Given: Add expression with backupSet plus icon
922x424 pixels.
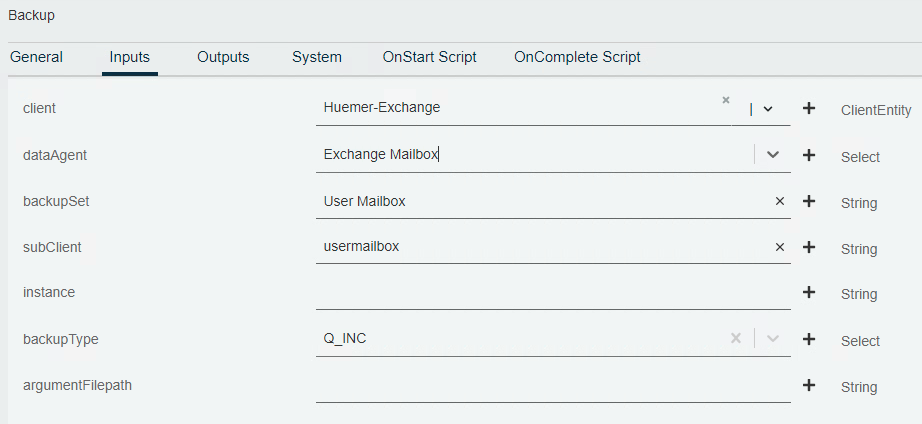Looking at the screenshot, I should [x=809, y=201].
